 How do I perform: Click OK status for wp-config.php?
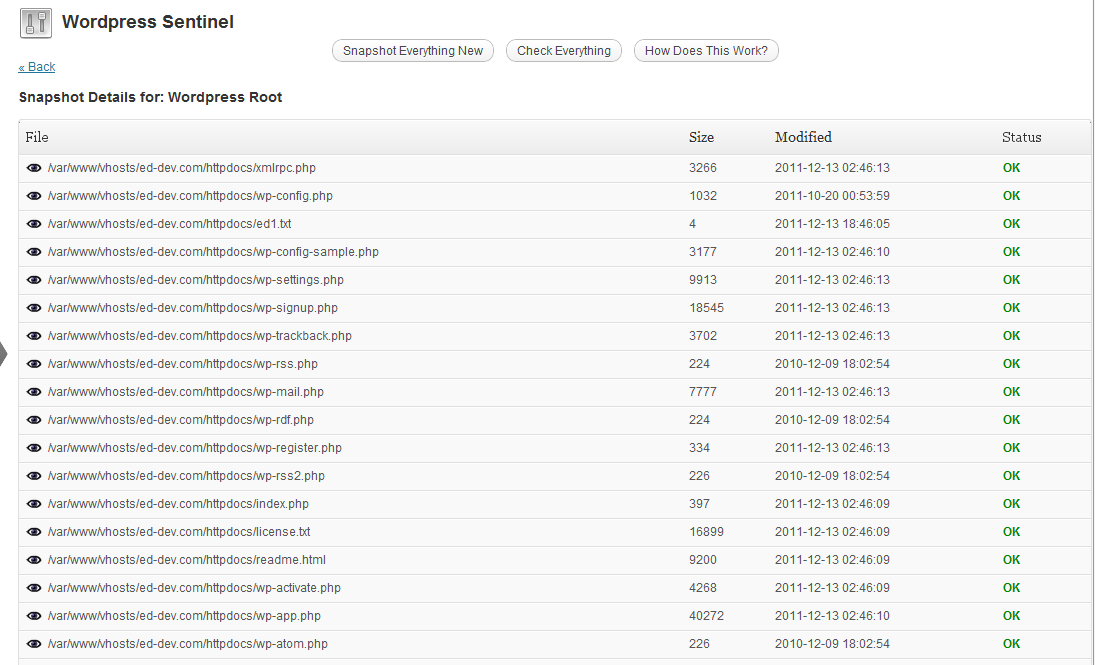pyautogui.click(x=1011, y=196)
